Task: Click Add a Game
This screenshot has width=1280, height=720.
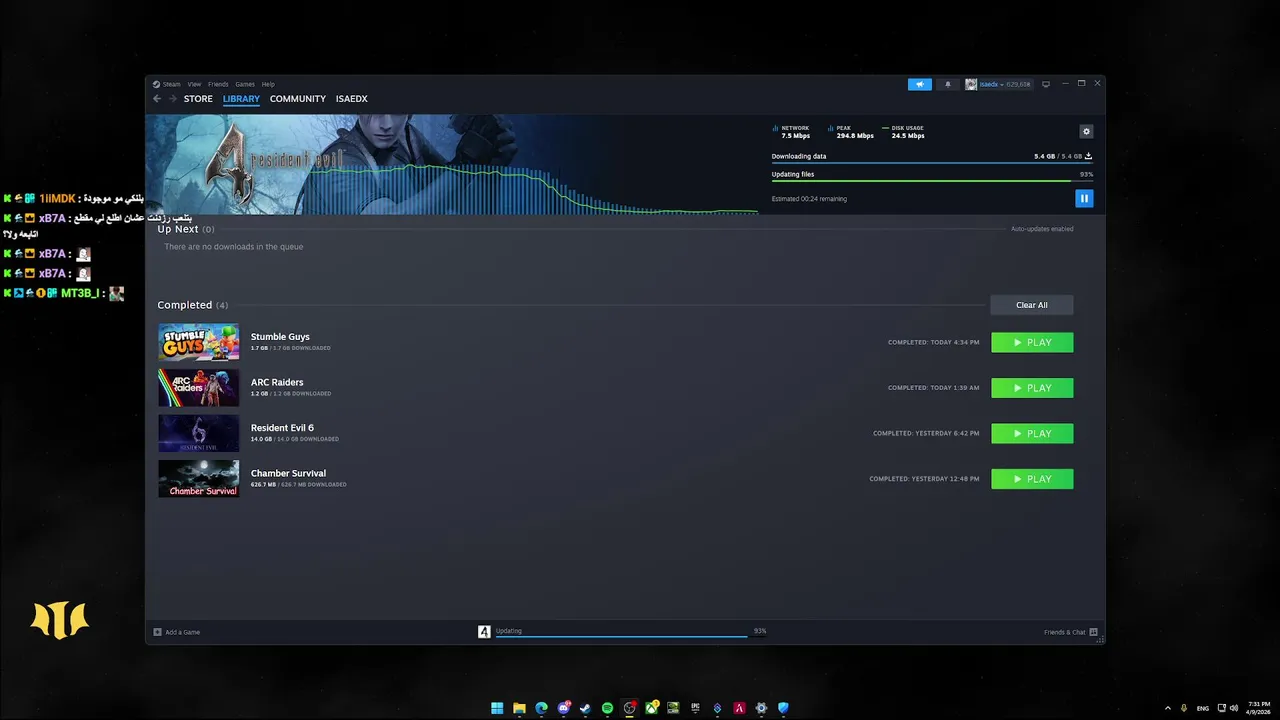Action: (x=177, y=632)
